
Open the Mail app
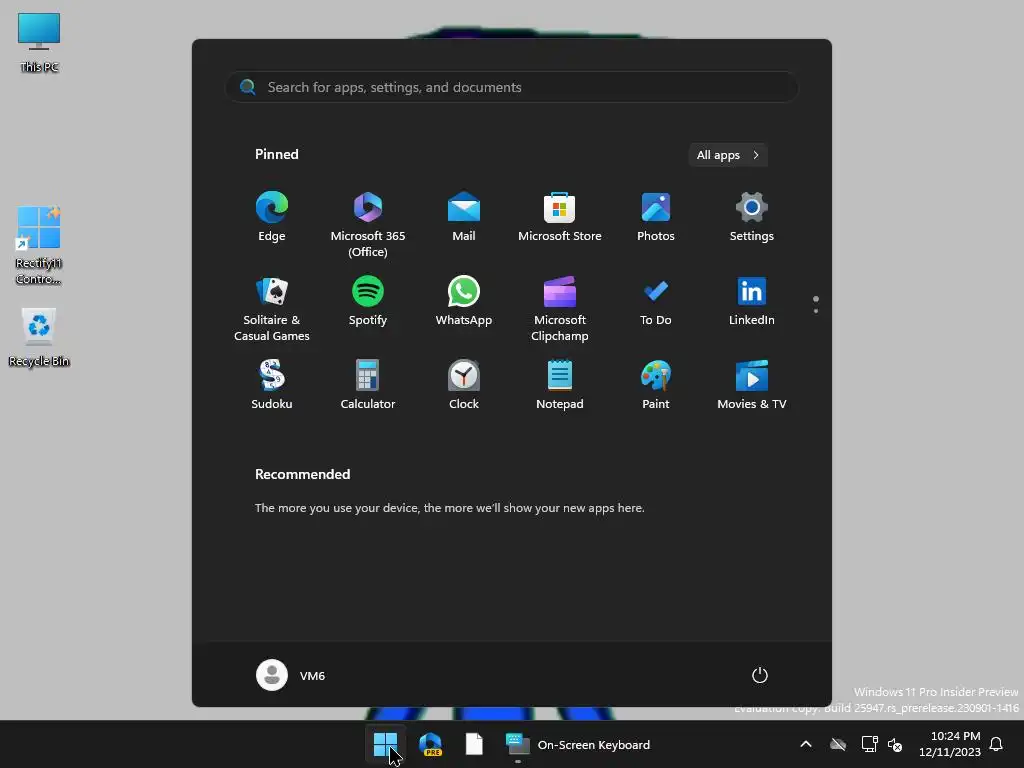(x=464, y=217)
